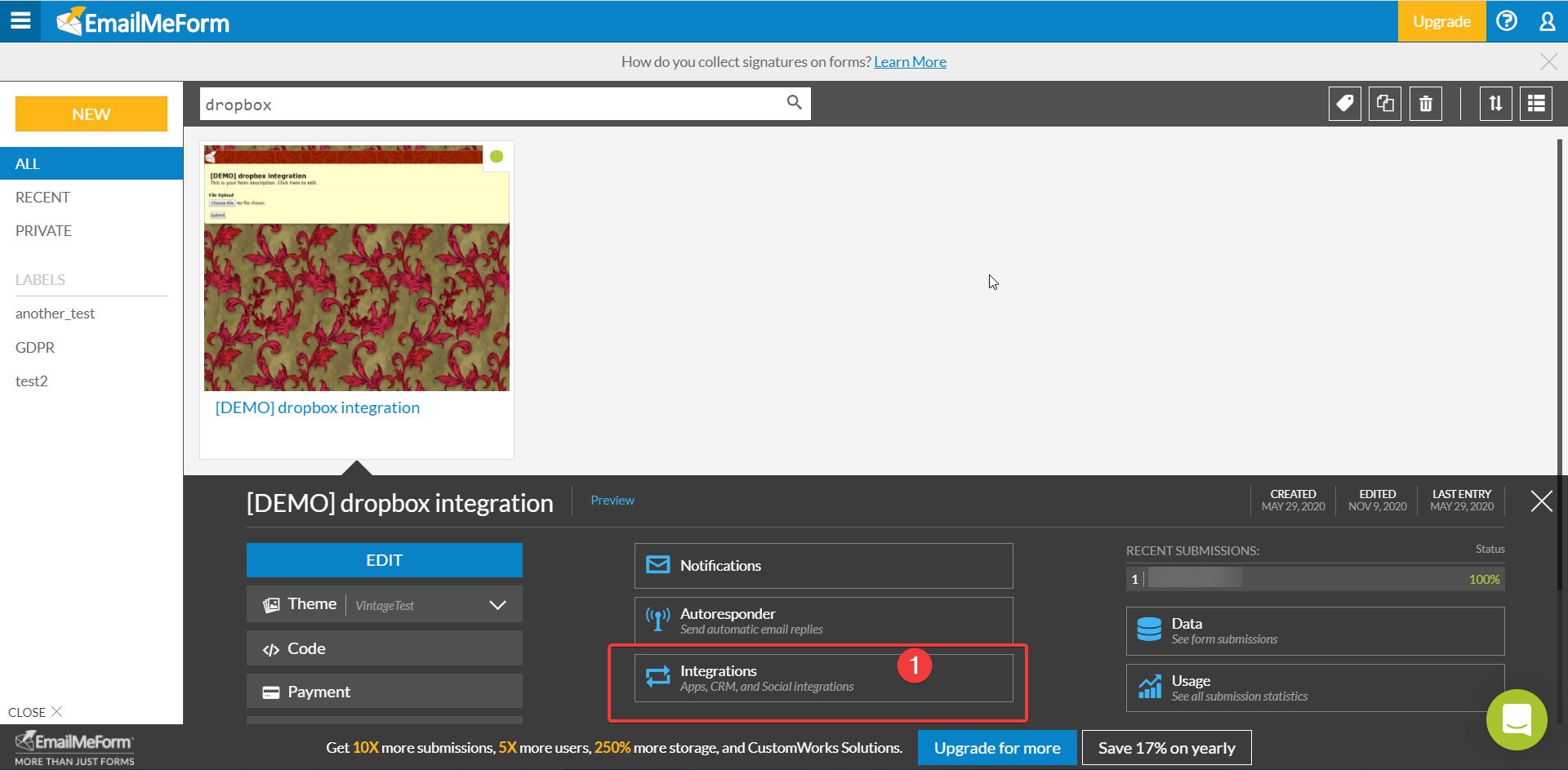Click the [DEMO] dropbox integration form title link

[x=318, y=407]
